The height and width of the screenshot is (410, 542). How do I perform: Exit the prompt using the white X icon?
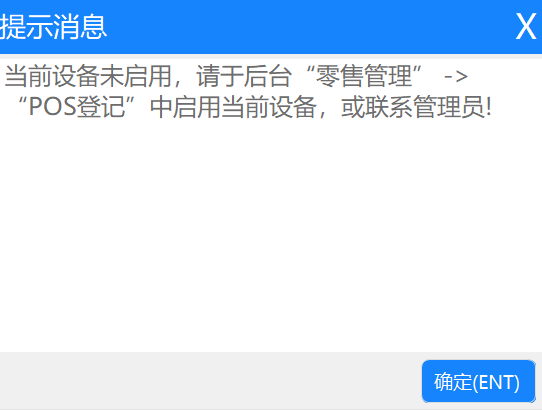coord(526,26)
